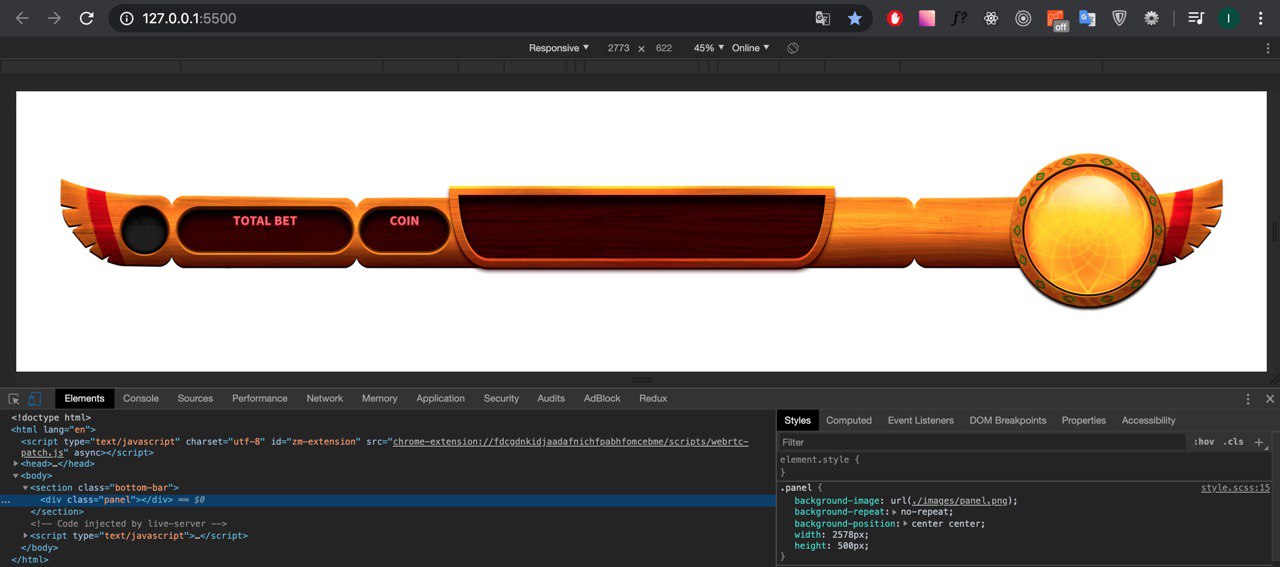Open the gear cog extension icon
The width and height of the screenshot is (1280, 567).
click(x=1151, y=18)
